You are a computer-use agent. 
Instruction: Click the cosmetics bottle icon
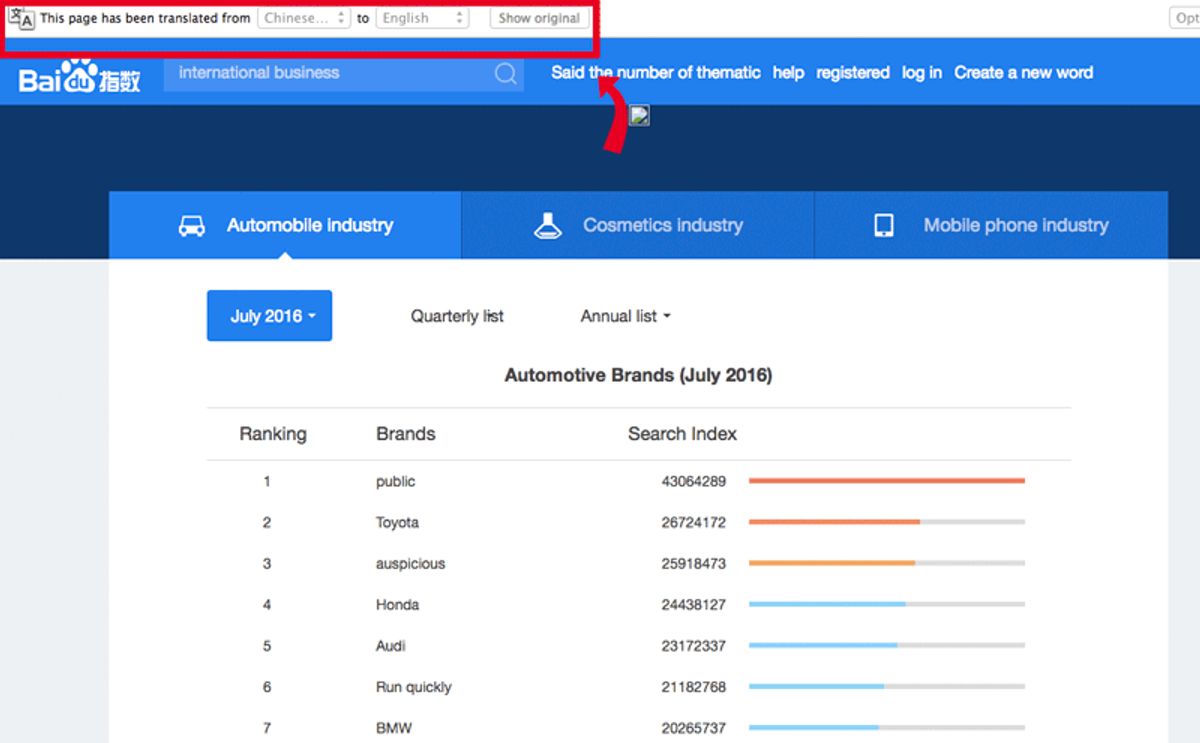pos(547,226)
